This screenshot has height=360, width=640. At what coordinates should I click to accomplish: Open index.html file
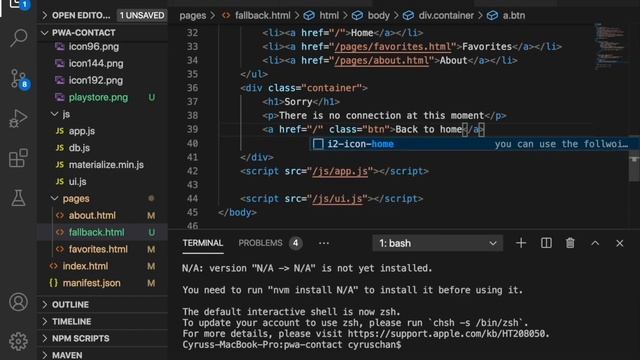pos(85,266)
